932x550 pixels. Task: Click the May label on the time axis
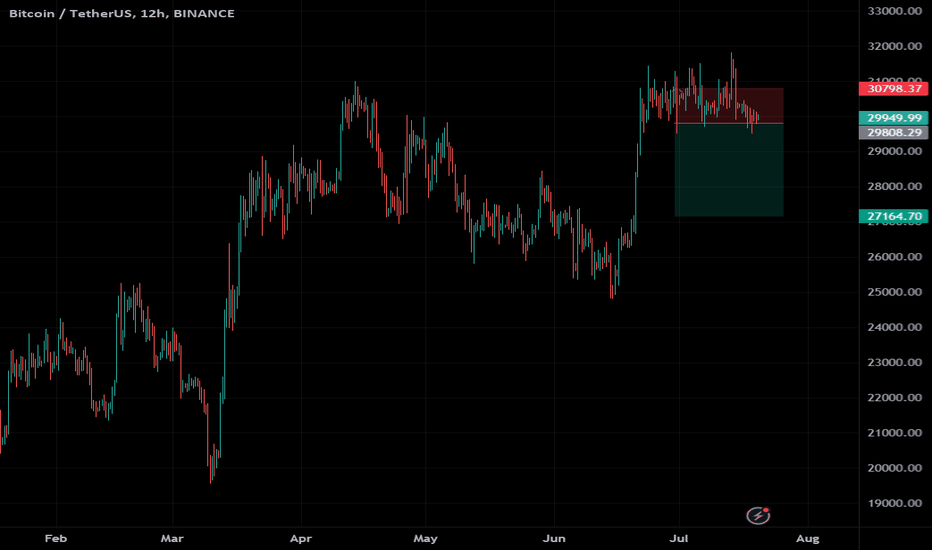[425, 538]
